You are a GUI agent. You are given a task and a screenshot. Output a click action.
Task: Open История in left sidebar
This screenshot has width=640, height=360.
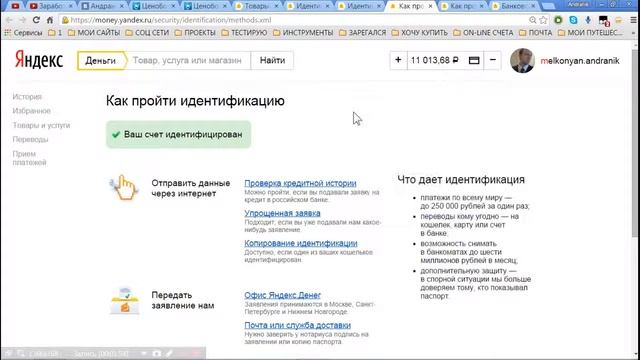pyautogui.click(x=27, y=97)
